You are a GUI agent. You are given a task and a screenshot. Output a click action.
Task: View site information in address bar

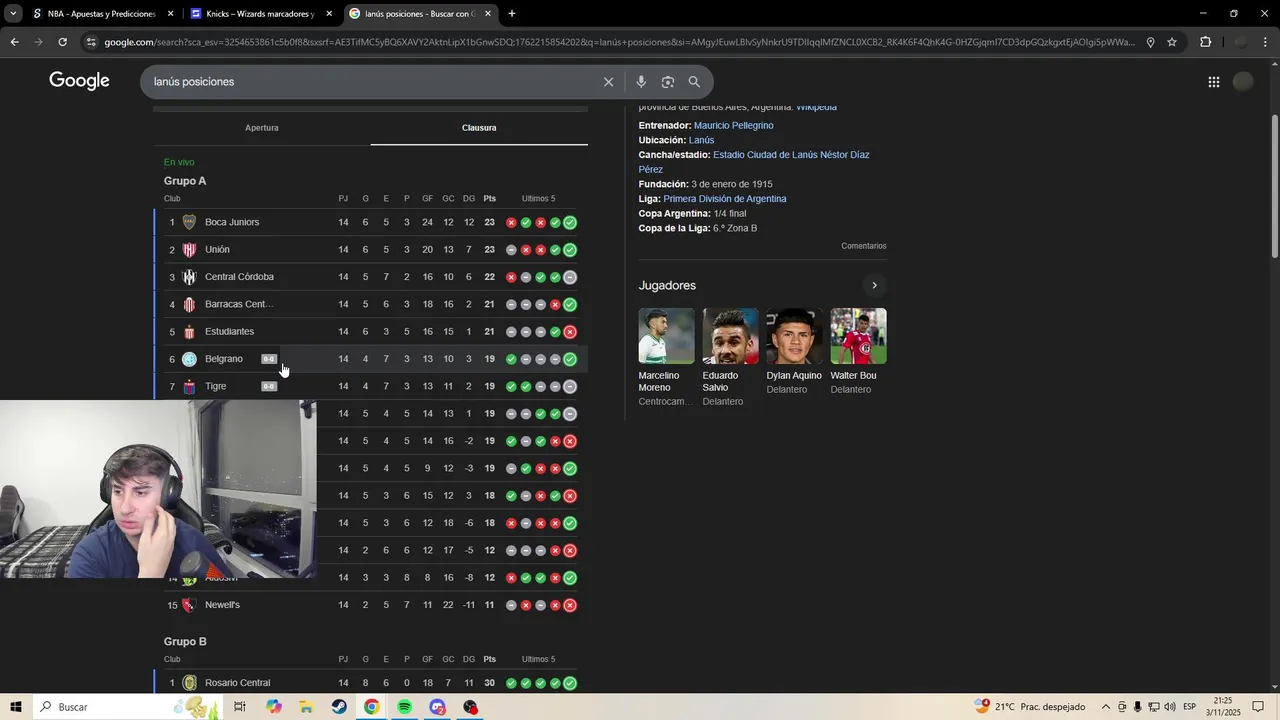coord(91,42)
